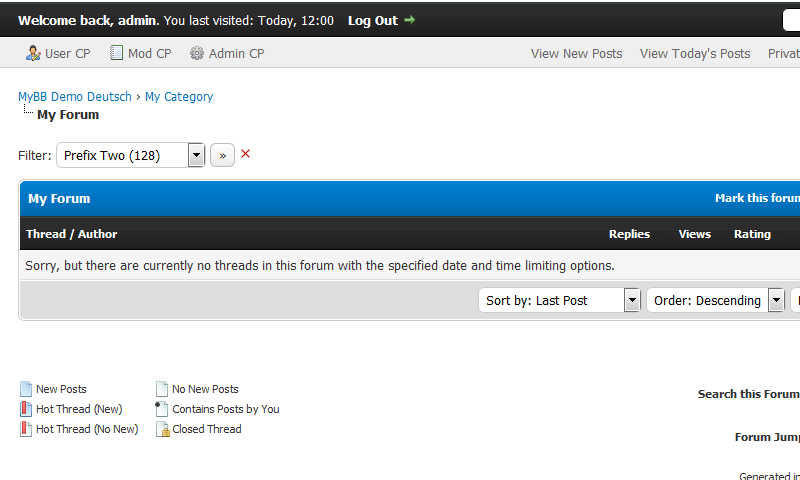This screenshot has height=480, width=800.
Task: Click the Mod CP clipboard icon
Action: [x=117, y=53]
